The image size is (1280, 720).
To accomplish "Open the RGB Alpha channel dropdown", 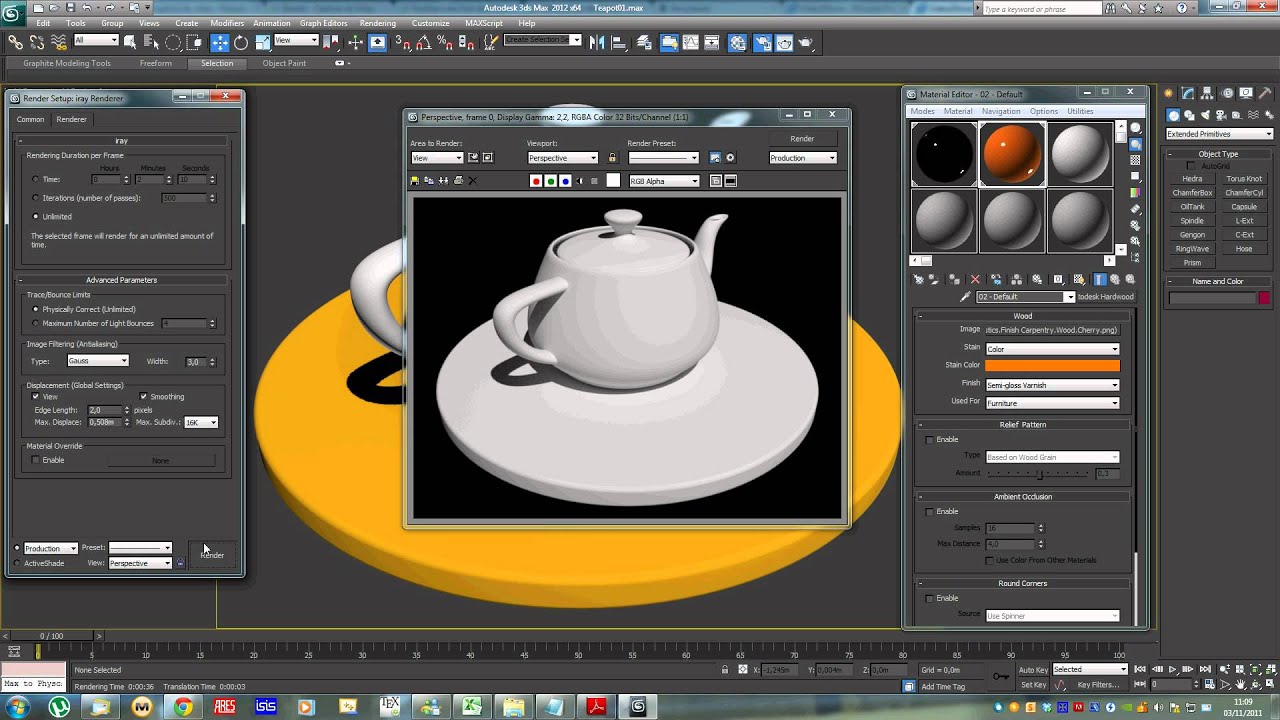I will click(x=664, y=181).
